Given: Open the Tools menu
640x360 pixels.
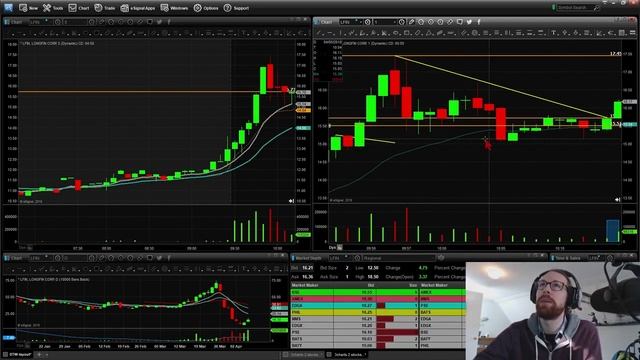Looking at the screenshot, I should click(x=53, y=8).
